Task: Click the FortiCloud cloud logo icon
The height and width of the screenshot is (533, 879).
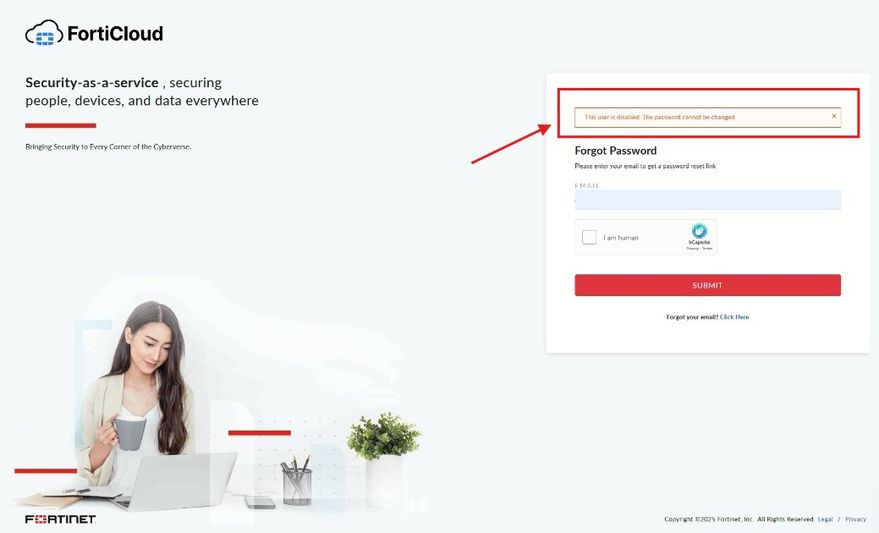Action: pyautogui.click(x=44, y=33)
